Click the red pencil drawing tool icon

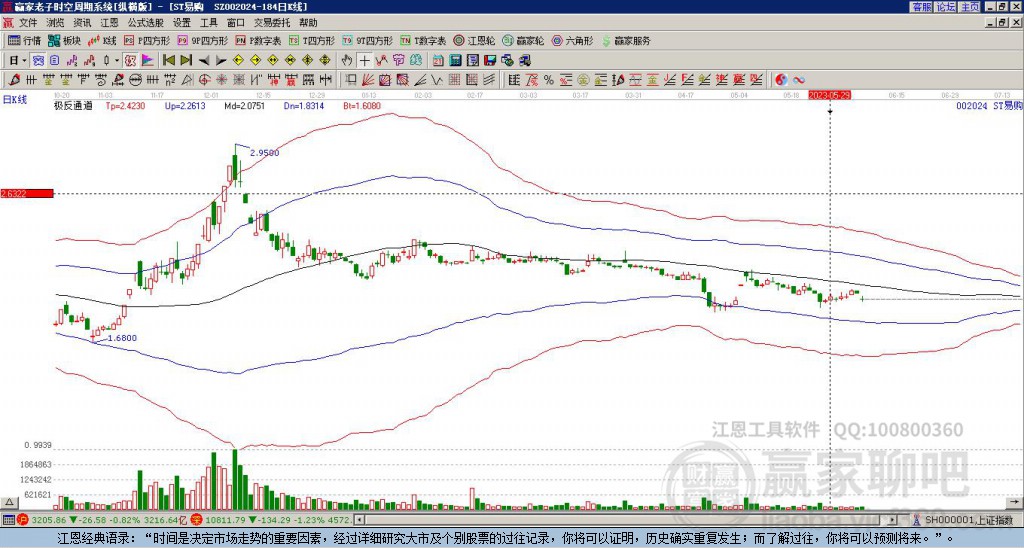coord(13,80)
